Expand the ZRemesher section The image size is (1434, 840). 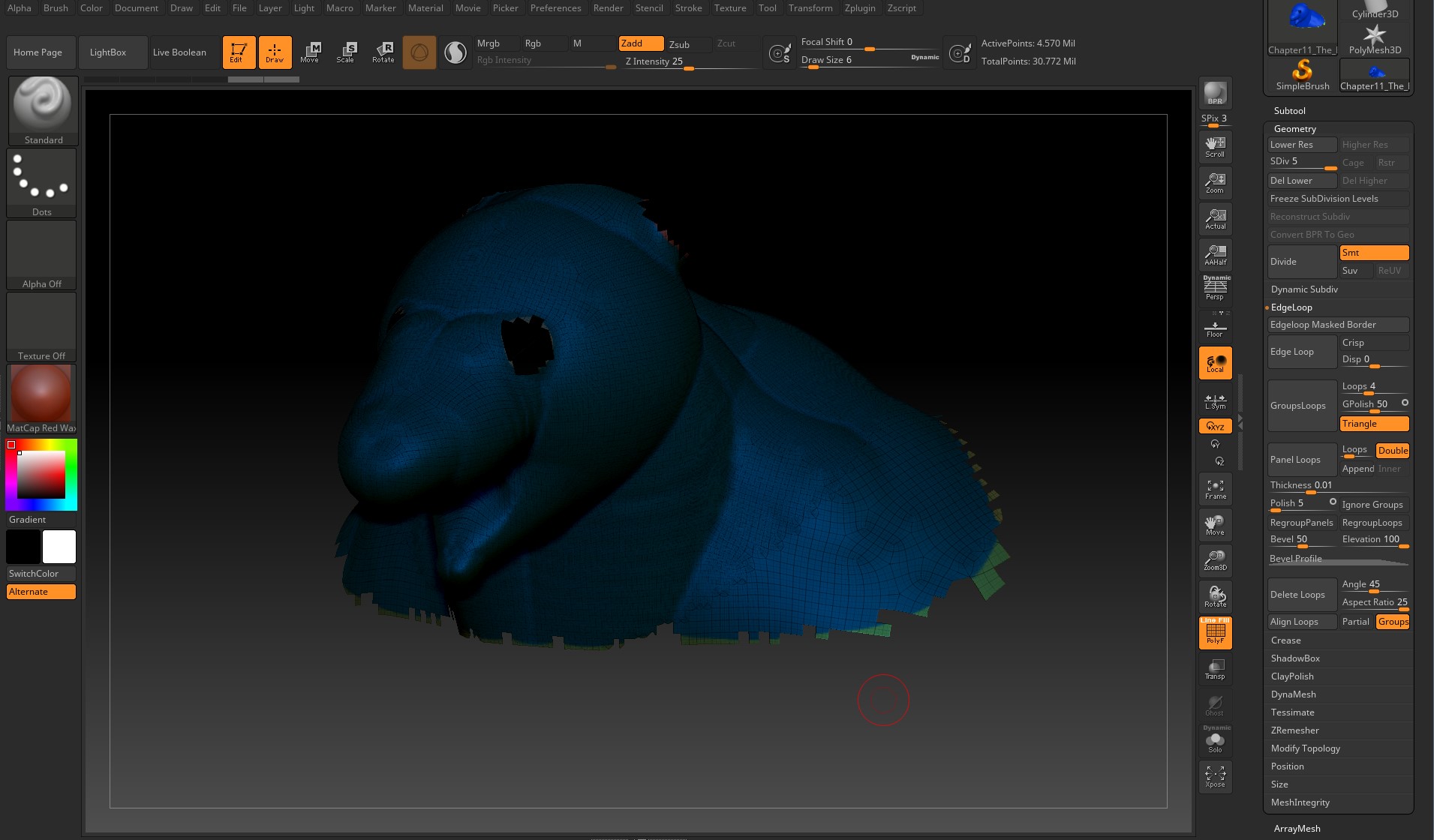[x=1294, y=730]
